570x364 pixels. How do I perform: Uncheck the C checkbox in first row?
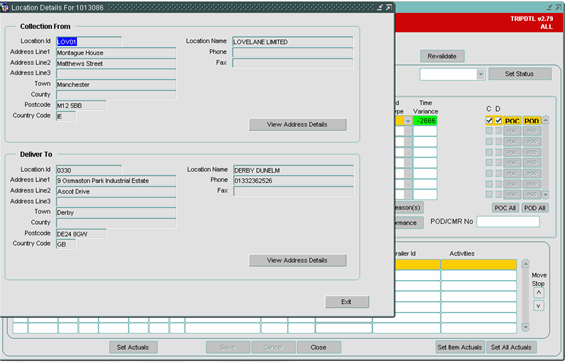tap(489, 120)
